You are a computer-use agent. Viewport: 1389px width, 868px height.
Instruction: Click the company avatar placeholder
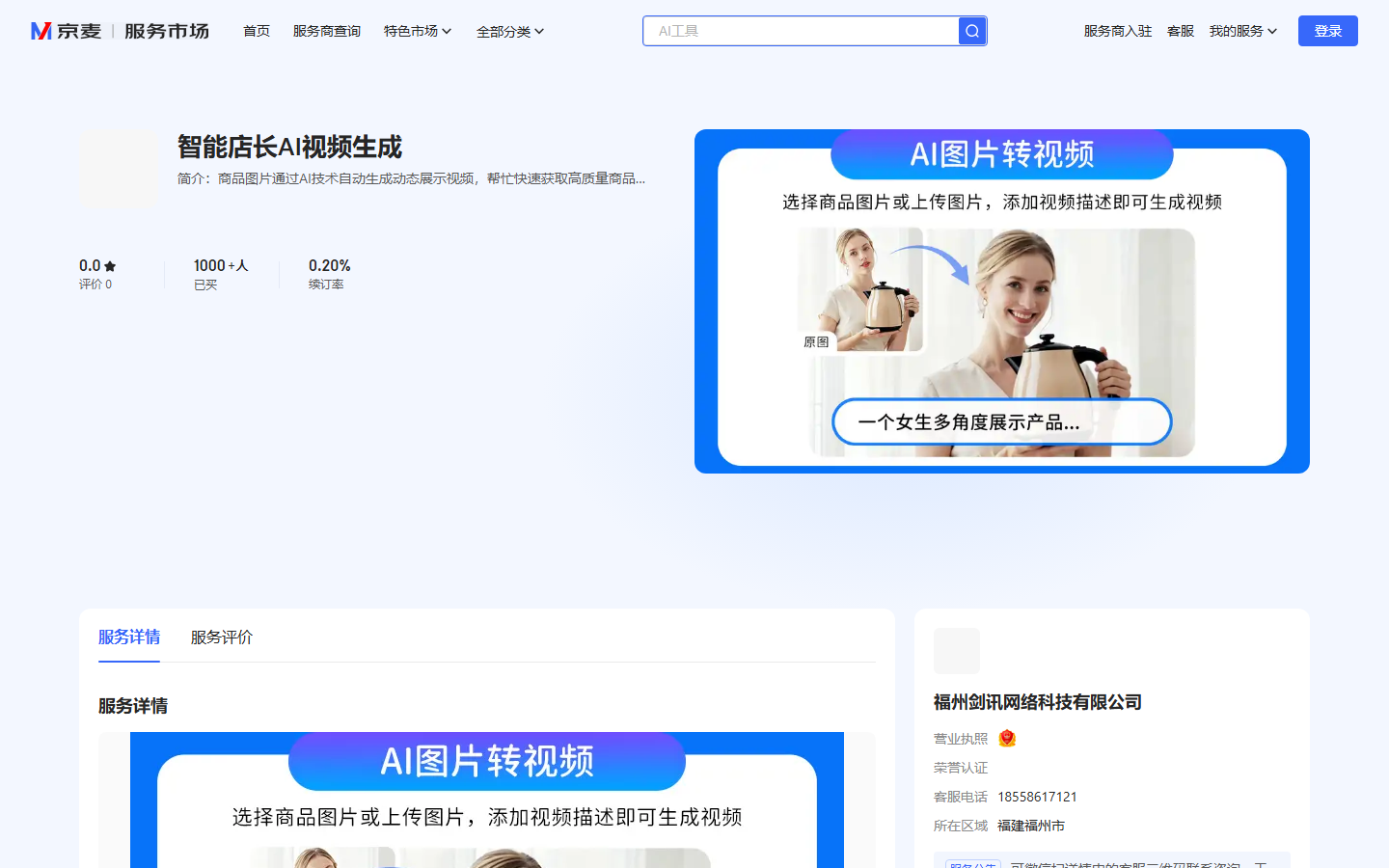coord(957,651)
